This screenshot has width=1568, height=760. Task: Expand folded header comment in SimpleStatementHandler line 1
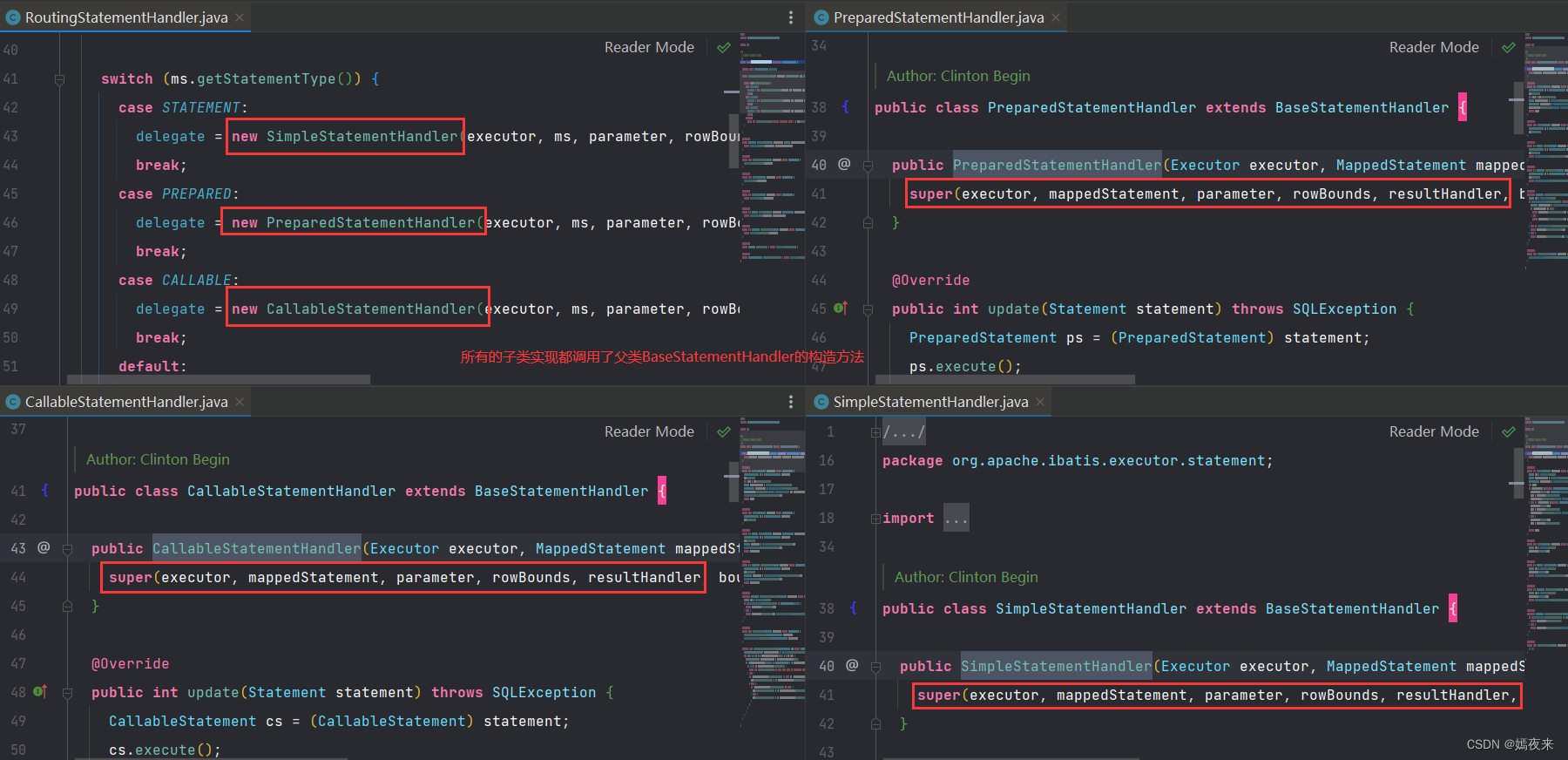pos(875,432)
